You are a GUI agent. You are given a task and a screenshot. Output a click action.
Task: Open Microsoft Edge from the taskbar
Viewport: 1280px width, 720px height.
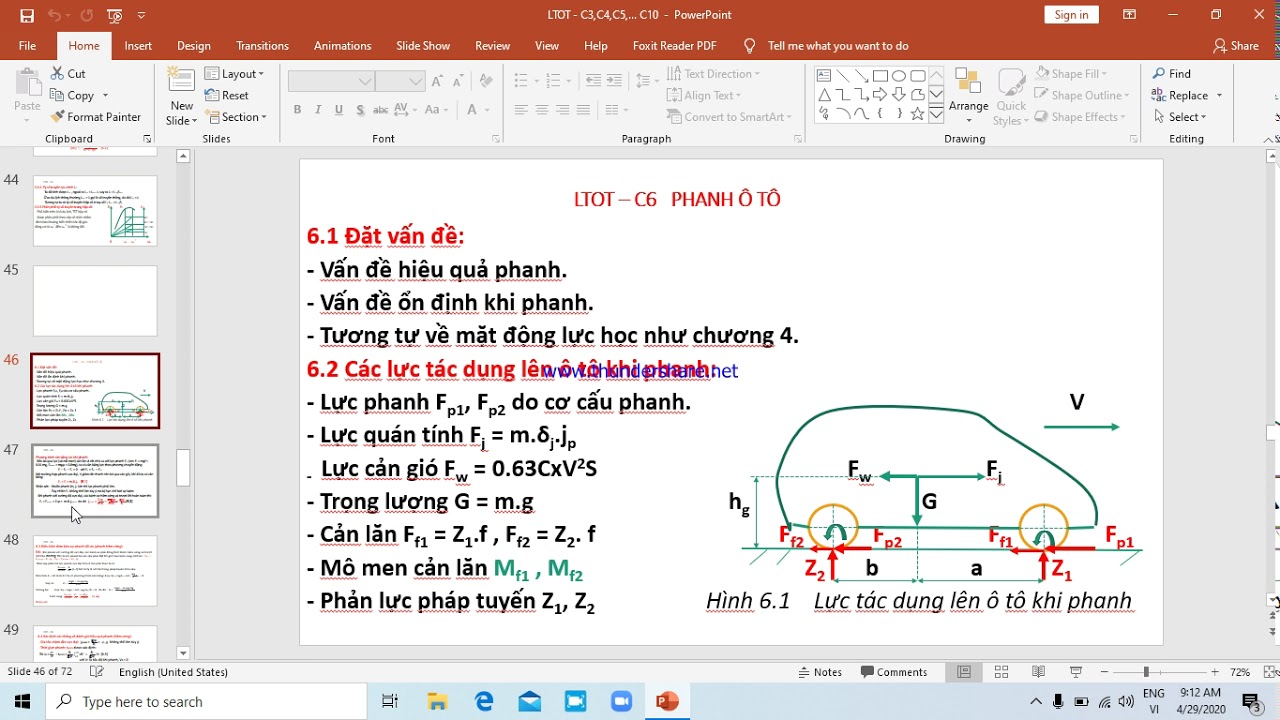(x=484, y=702)
